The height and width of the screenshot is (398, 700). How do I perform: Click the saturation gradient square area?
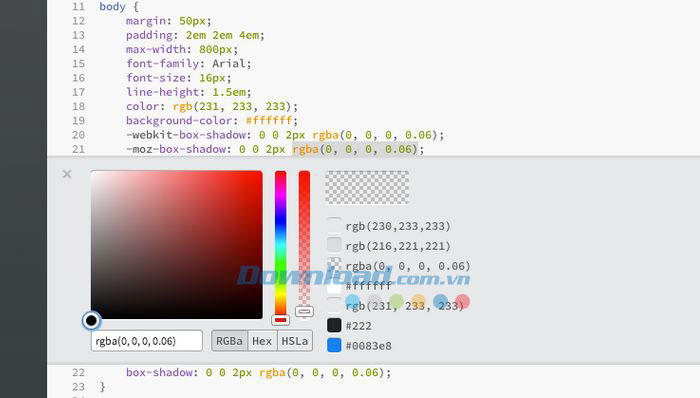coord(177,245)
